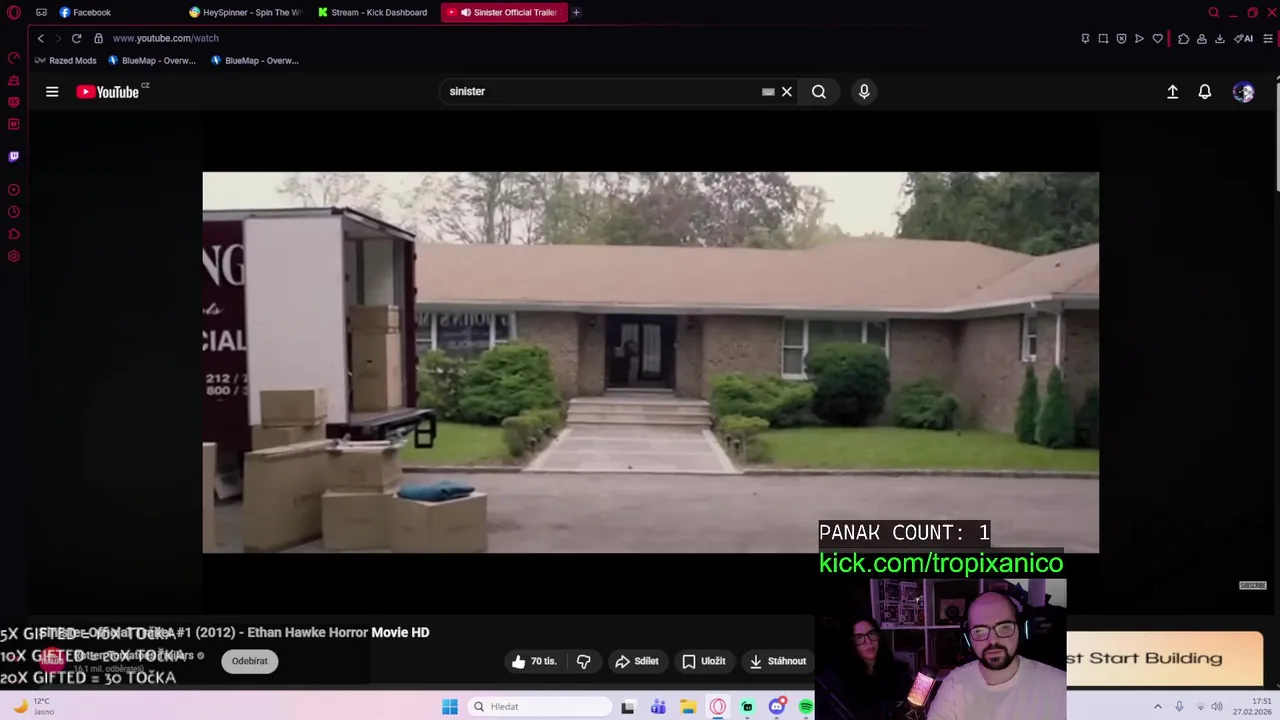Open Spotify from the taskbar
This screenshot has height=720, width=1280.
point(806,707)
